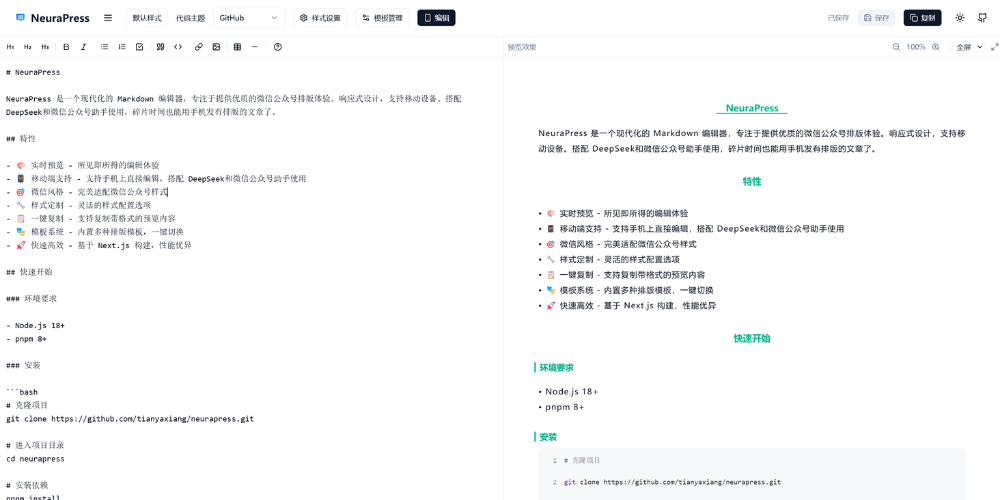Apply italic formatting from the toolbar
This screenshot has height=500, width=1000.
pos(83,47)
